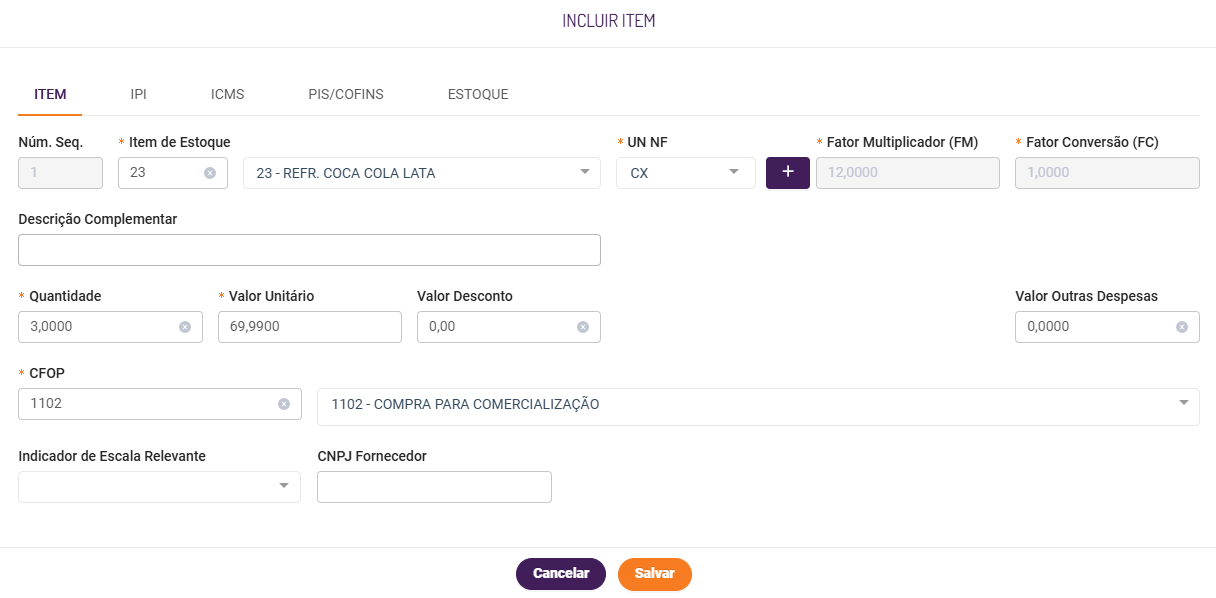Clear the Item de Estoque code field
This screenshot has width=1216, height=598.
click(x=210, y=173)
